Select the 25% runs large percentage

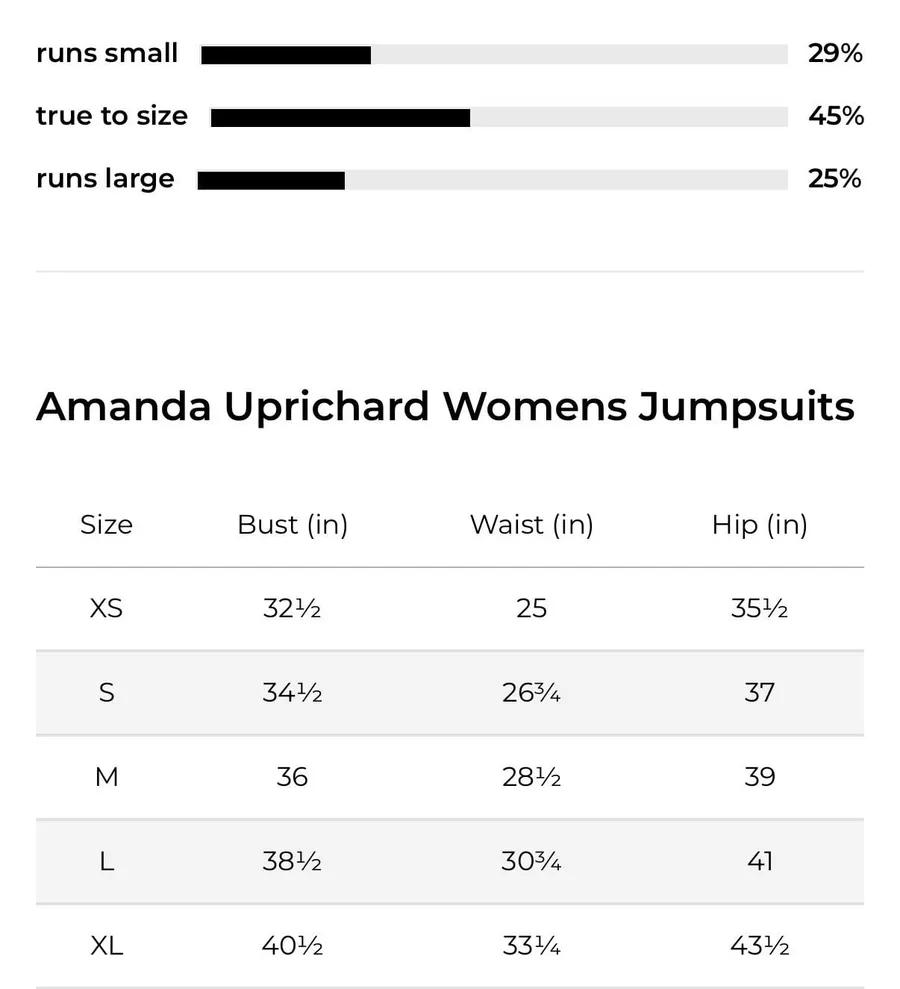tap(834, 179)
